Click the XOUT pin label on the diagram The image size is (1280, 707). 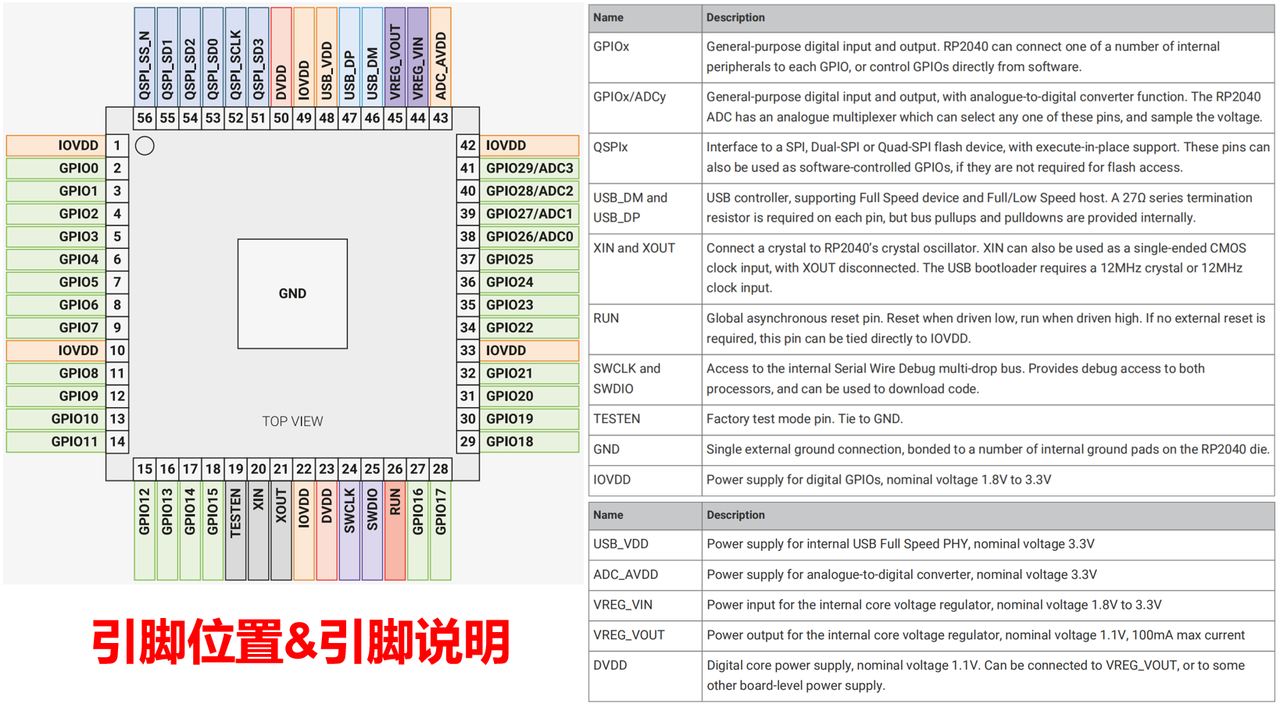click(281, 530)
